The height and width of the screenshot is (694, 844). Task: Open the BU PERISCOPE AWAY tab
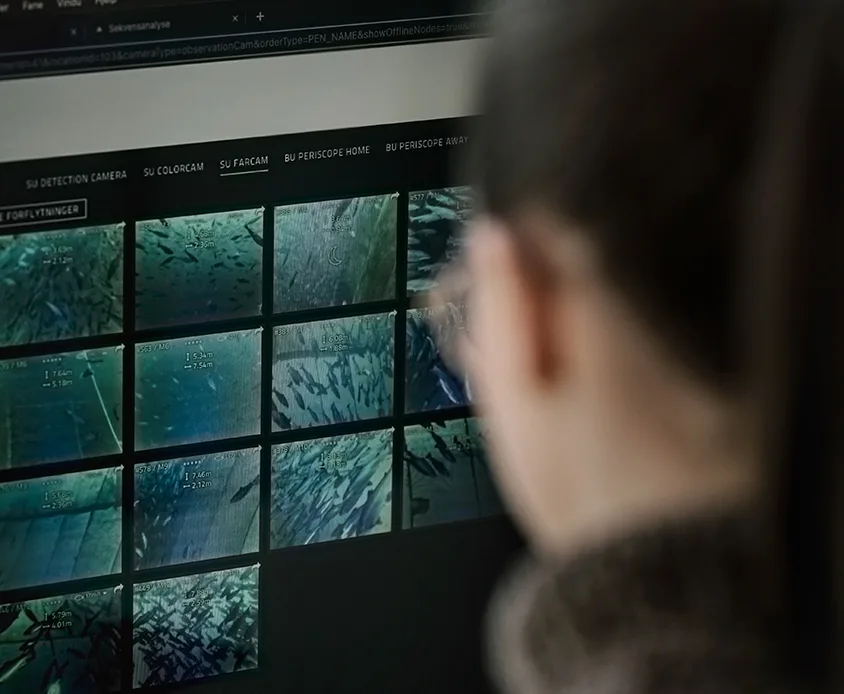[427, 145]
